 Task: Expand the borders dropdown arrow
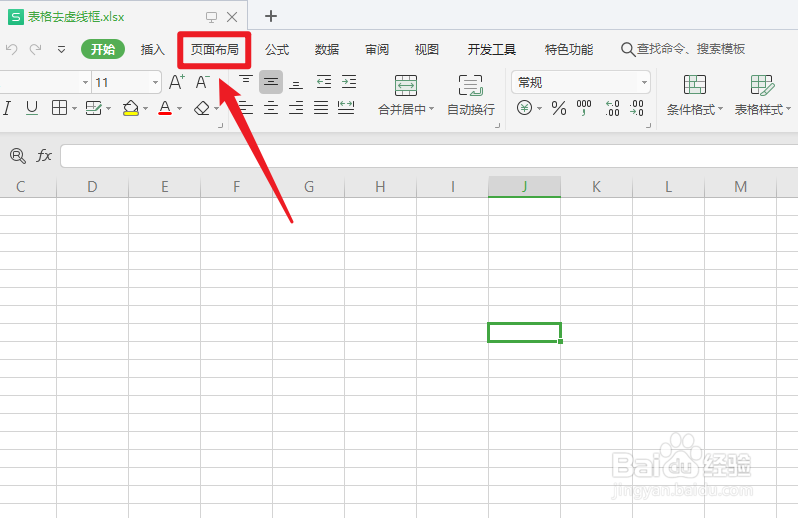tap(74, 108)
